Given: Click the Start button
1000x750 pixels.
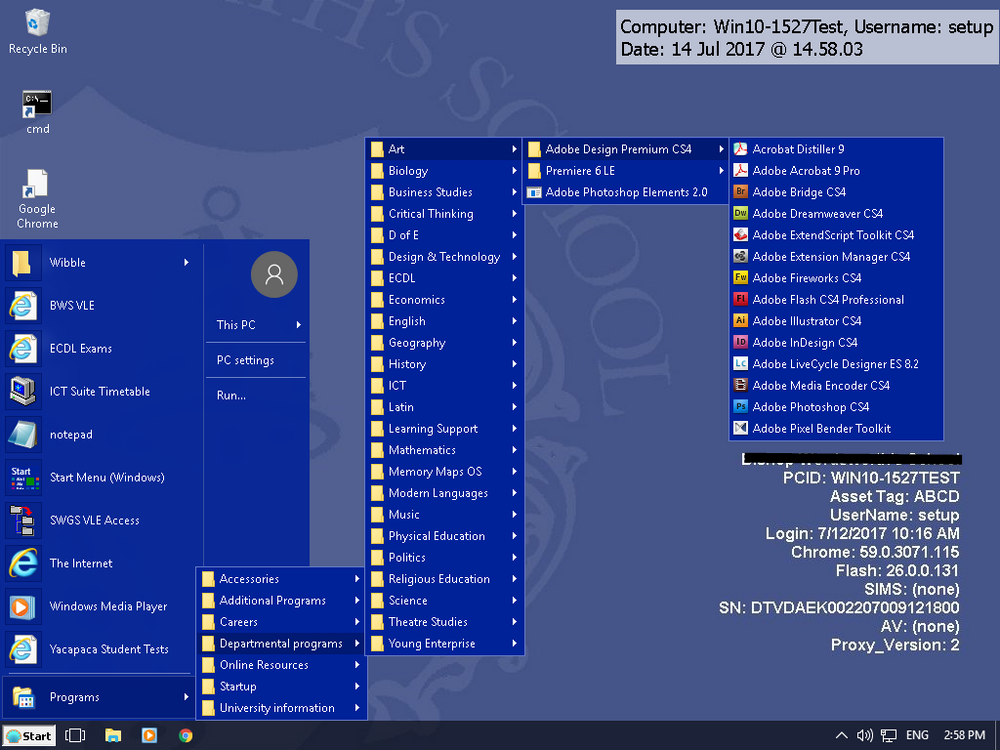Looking at the screenshot, I should (x=29, y=735).
